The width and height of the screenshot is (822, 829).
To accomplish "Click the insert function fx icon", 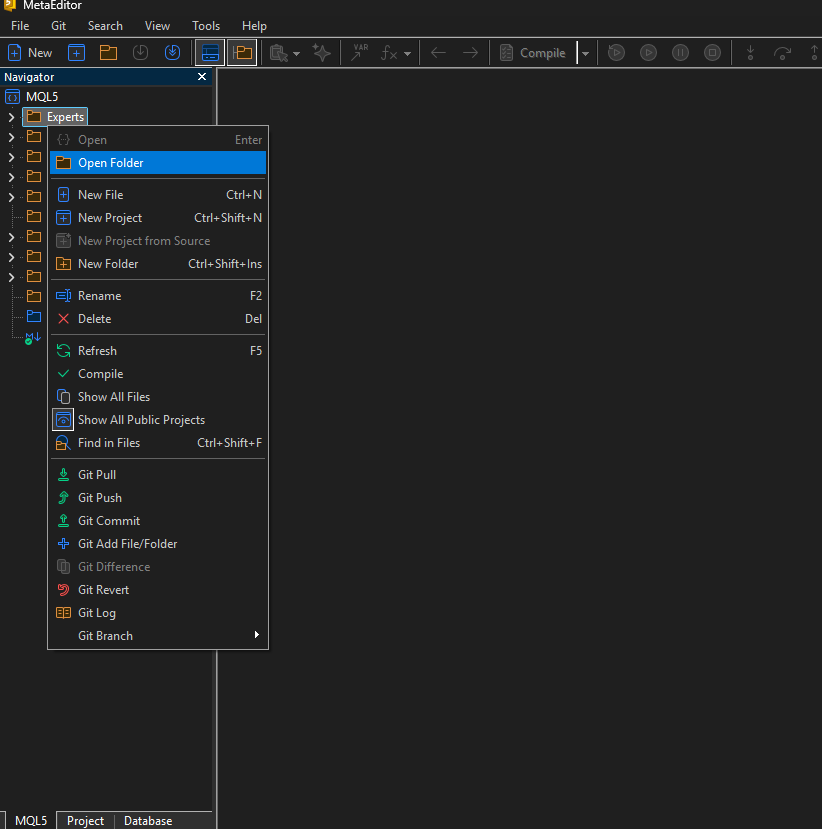I will coord(390,53).
